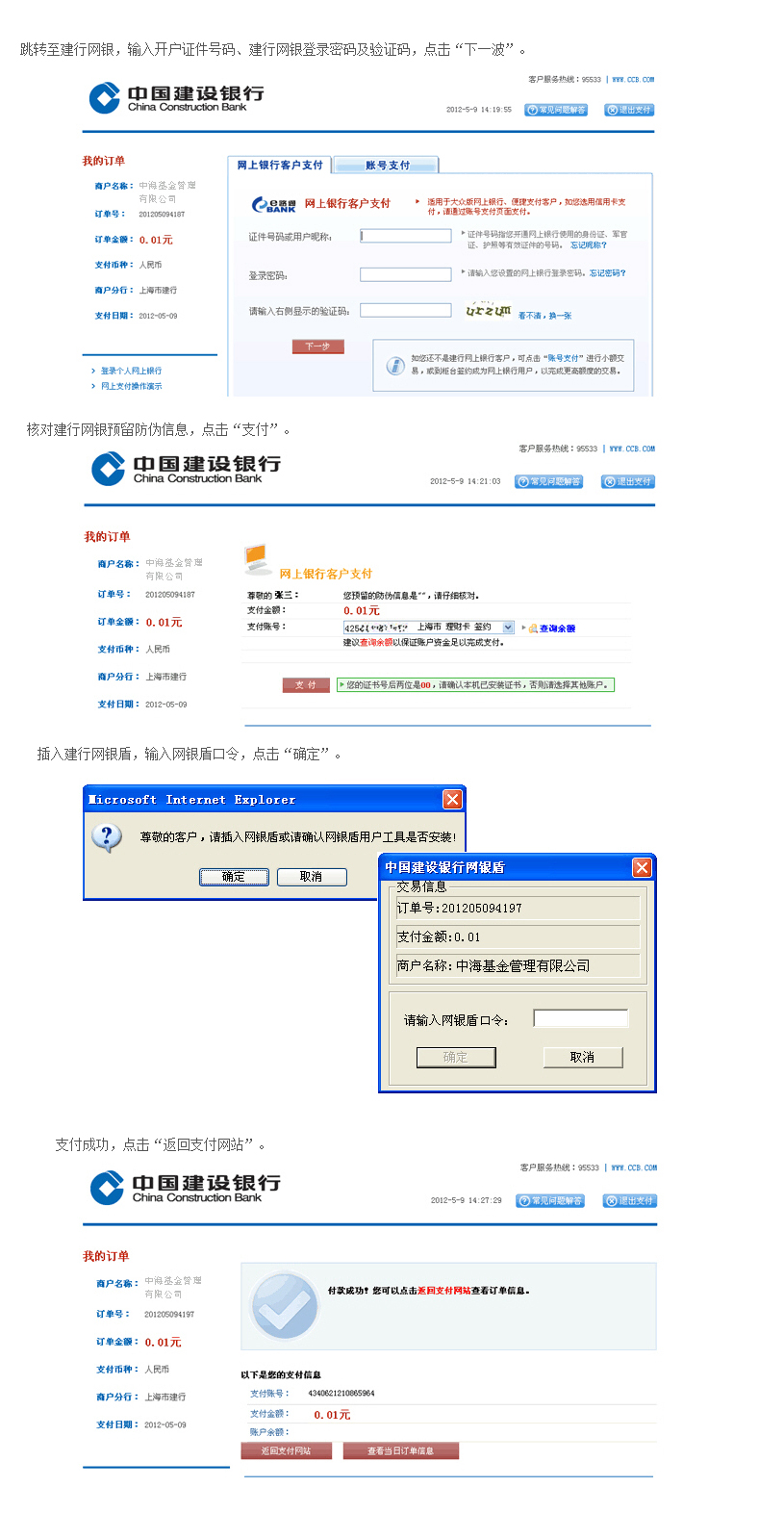Click 确定 in the 网银盾 dialog
The width and height of the screenshot is (784, 1513).
coord(456,1057)
